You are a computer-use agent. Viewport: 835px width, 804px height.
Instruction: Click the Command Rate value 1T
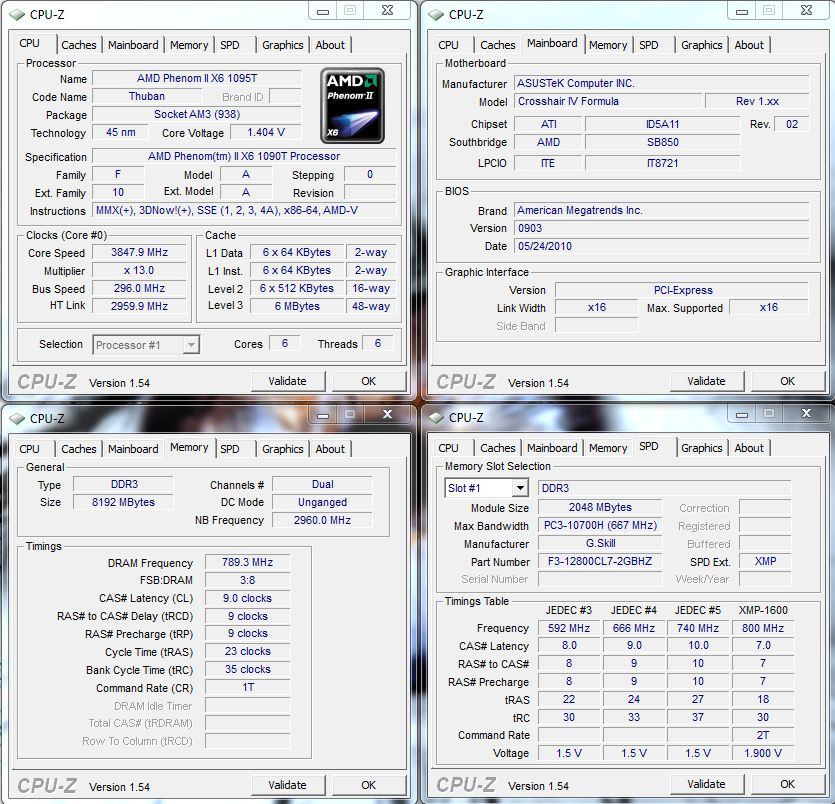coord(248,687)
